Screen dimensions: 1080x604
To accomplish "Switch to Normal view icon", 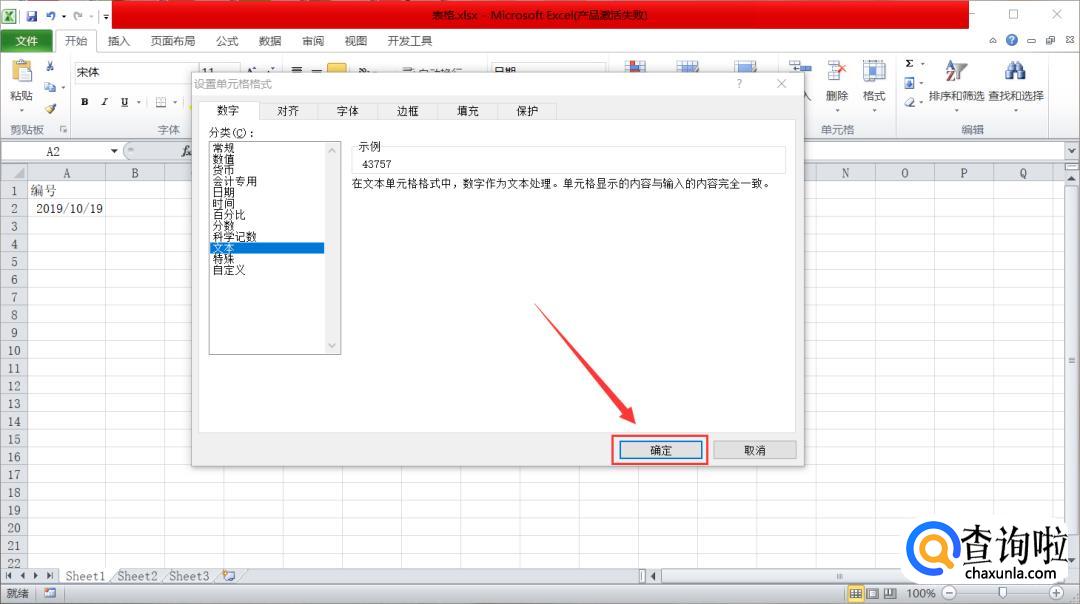I will pyautogui.click(x=855, y=593).
